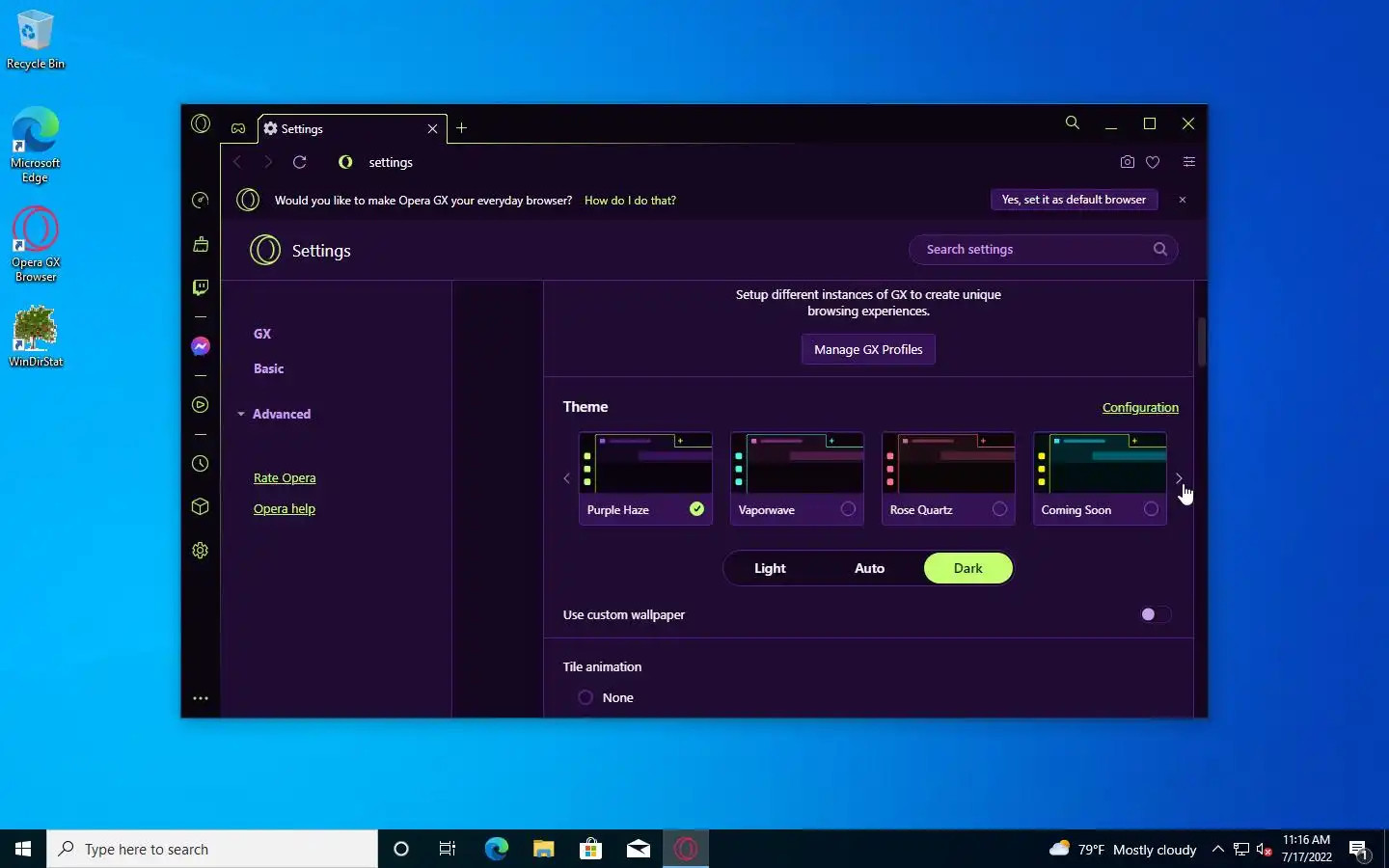1389x868 pixels.
Task: Click the search icon in Search settings box
Action: click(x=1160, y=249)
